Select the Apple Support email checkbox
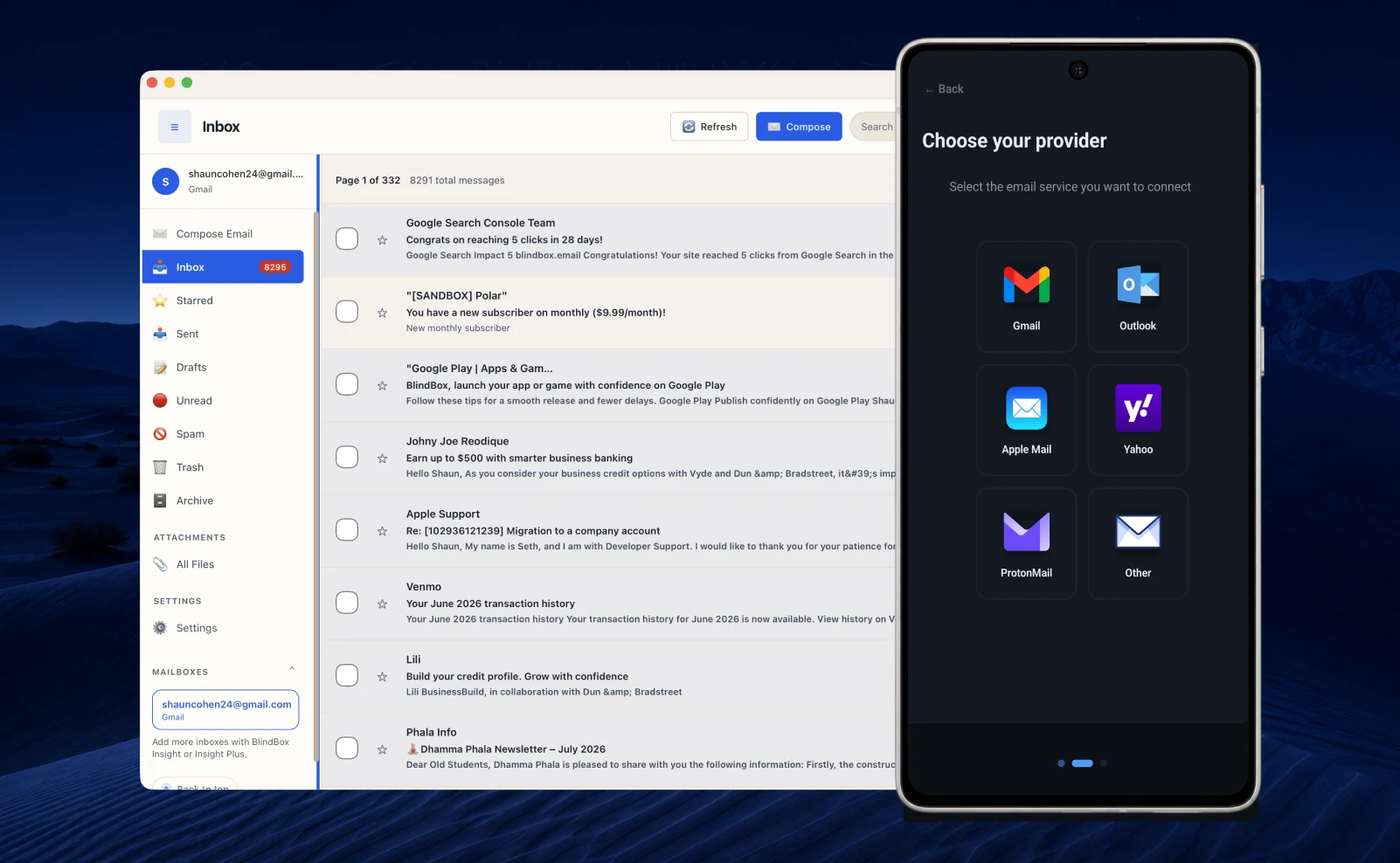 [347, 530]
